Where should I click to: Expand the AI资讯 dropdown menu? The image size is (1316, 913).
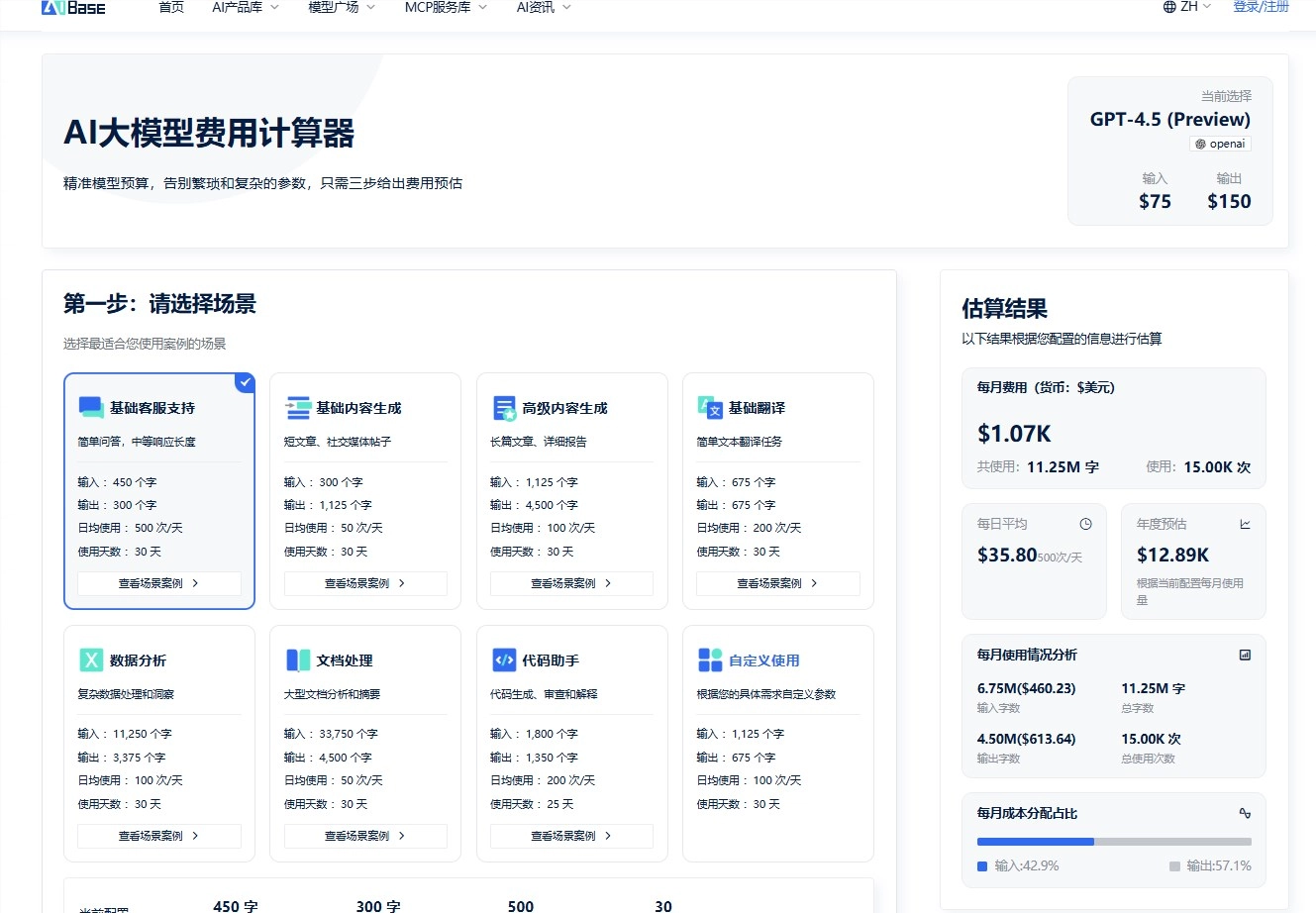(544, 7)
